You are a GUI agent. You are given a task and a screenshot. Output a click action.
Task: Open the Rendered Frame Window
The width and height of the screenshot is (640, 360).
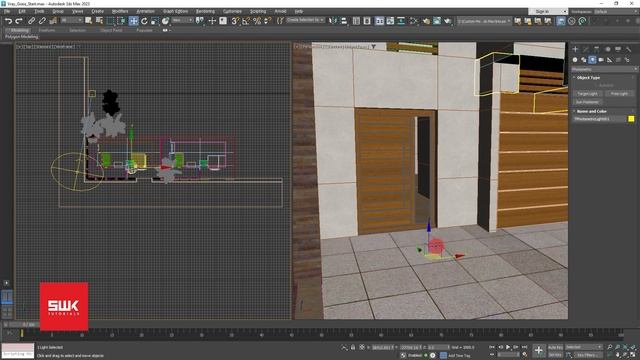pos(437,21)
